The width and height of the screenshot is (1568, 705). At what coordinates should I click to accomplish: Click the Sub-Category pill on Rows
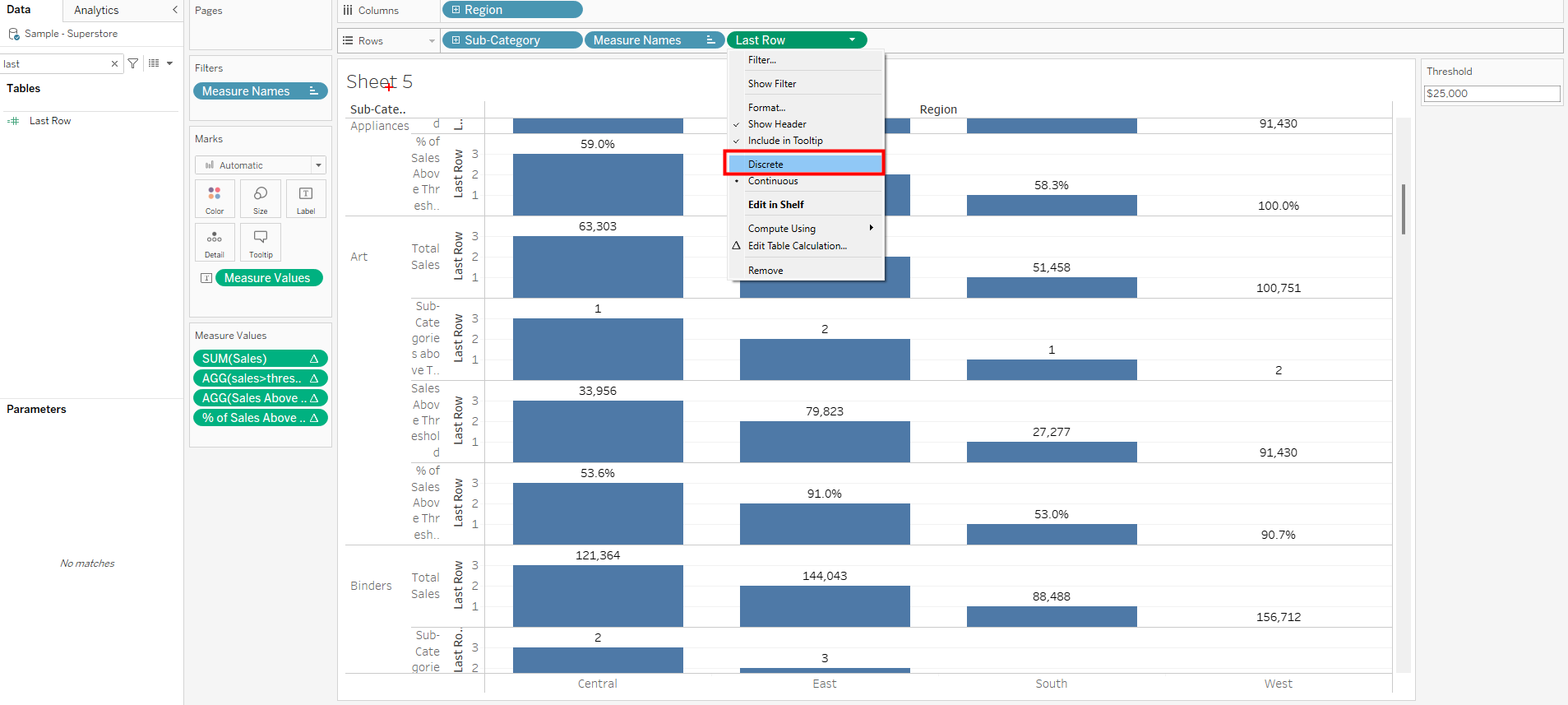point(512,39)
